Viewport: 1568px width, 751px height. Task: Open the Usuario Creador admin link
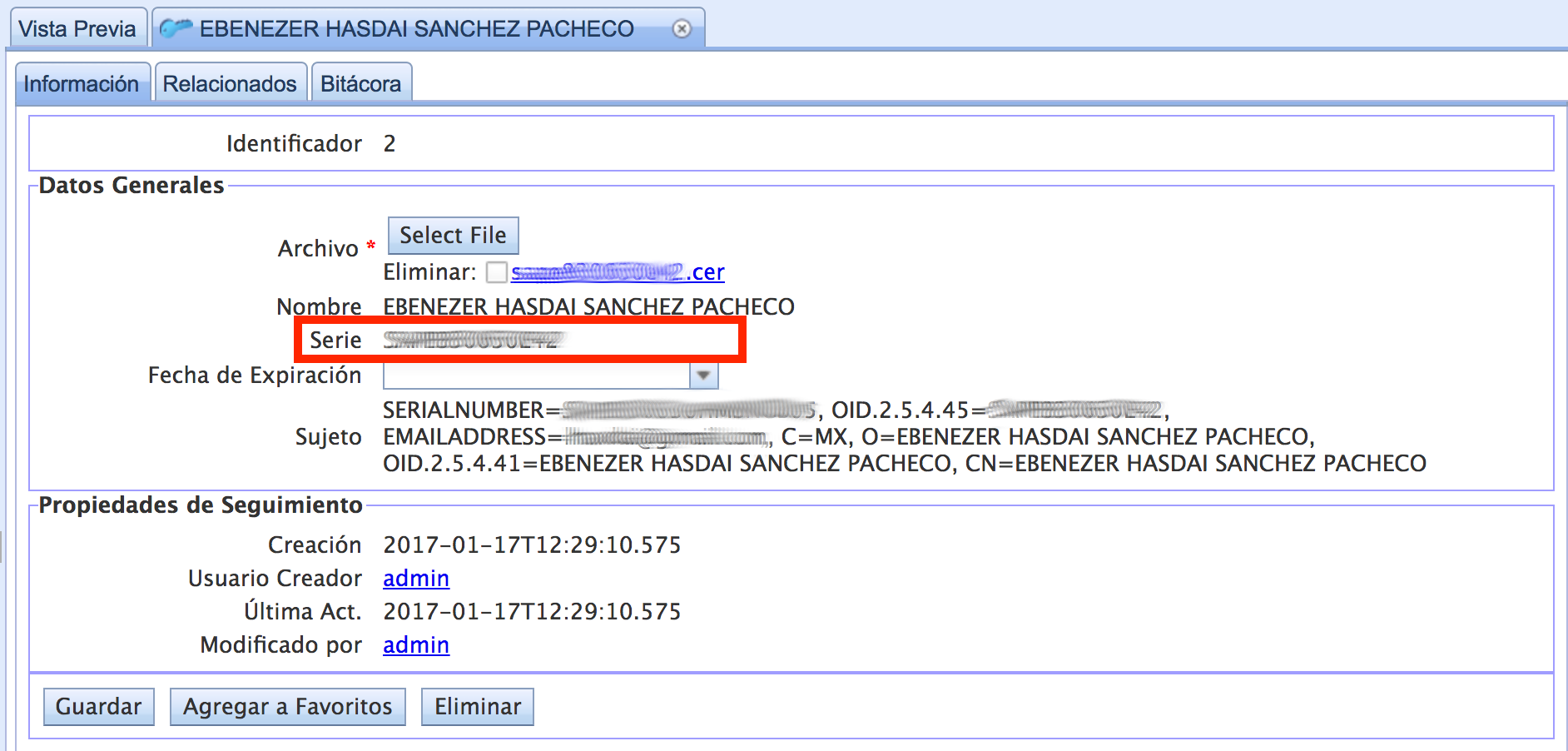tap(416, 578)
